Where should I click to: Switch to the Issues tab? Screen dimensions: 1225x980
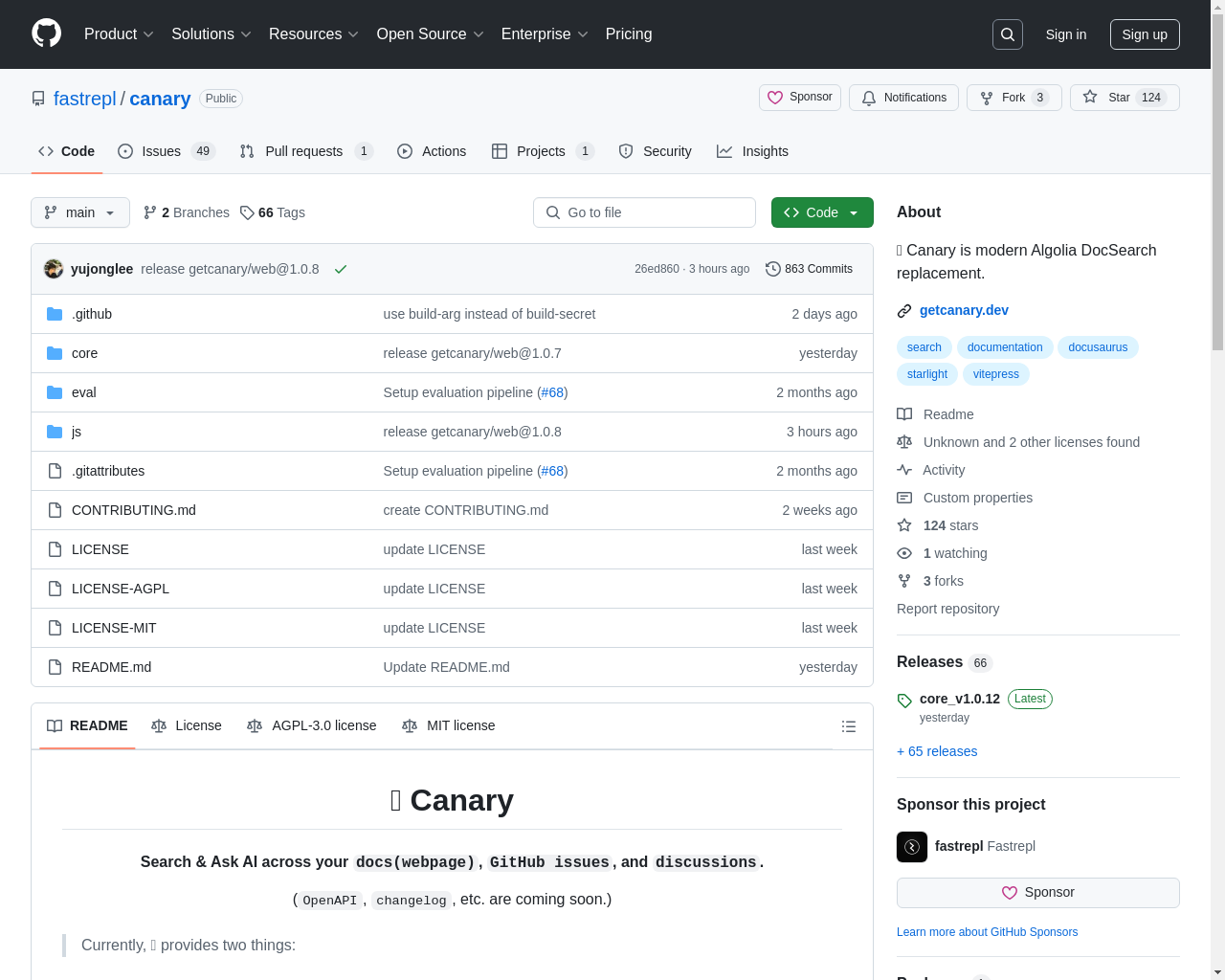[x=167, y=151]
